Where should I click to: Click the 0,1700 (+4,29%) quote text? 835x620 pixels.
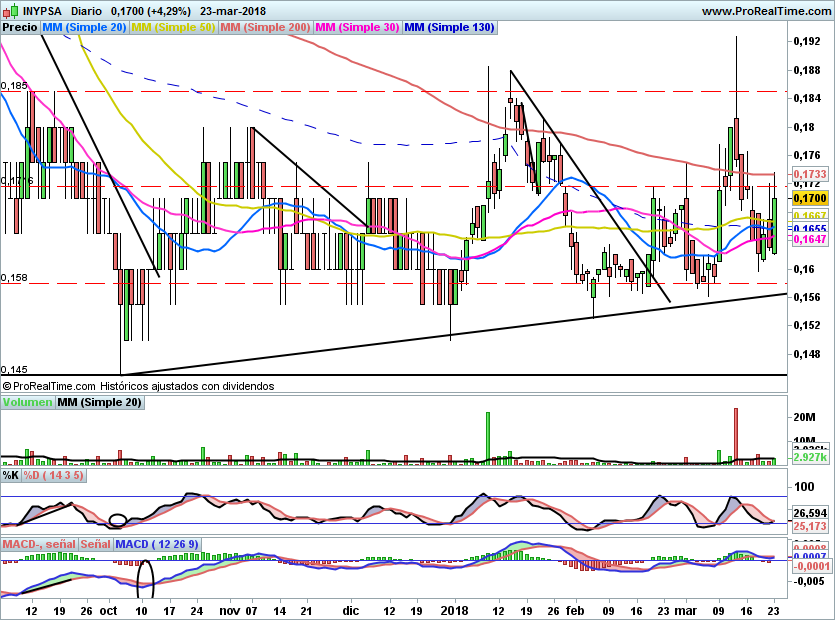point(151,11)
